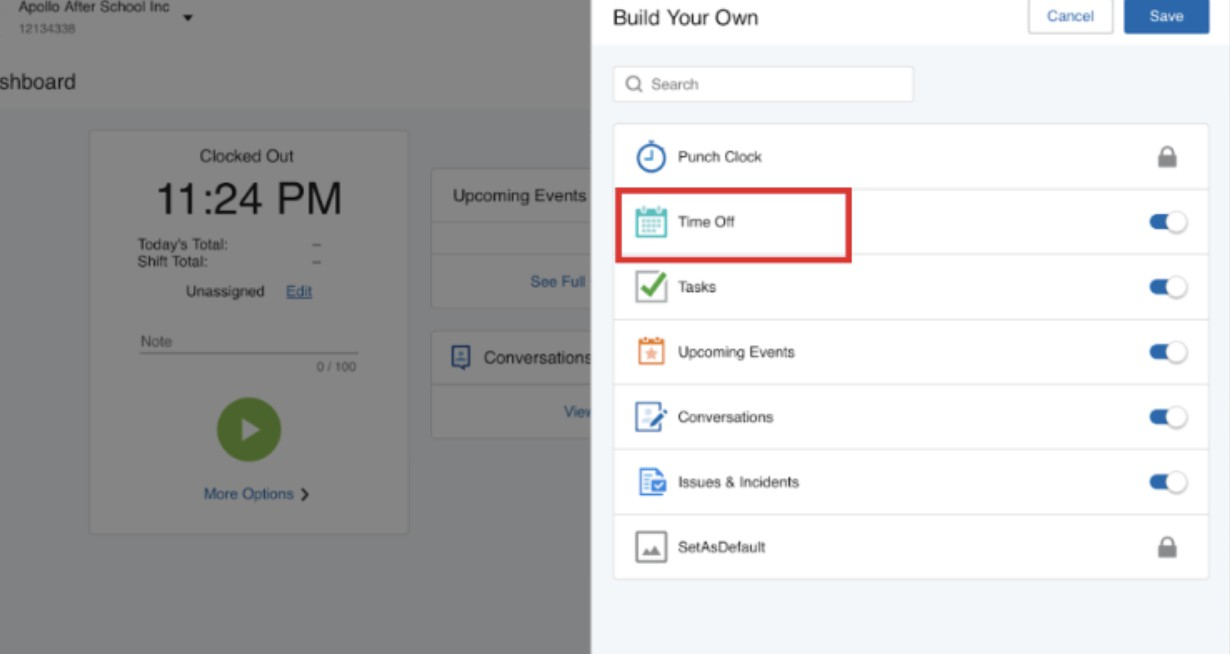Click the search magnifier icon
Screen dimensions: 1230x654
point(634,84)
